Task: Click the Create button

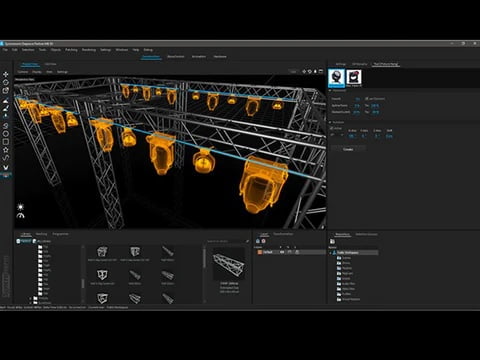Action: pos(348,149)
